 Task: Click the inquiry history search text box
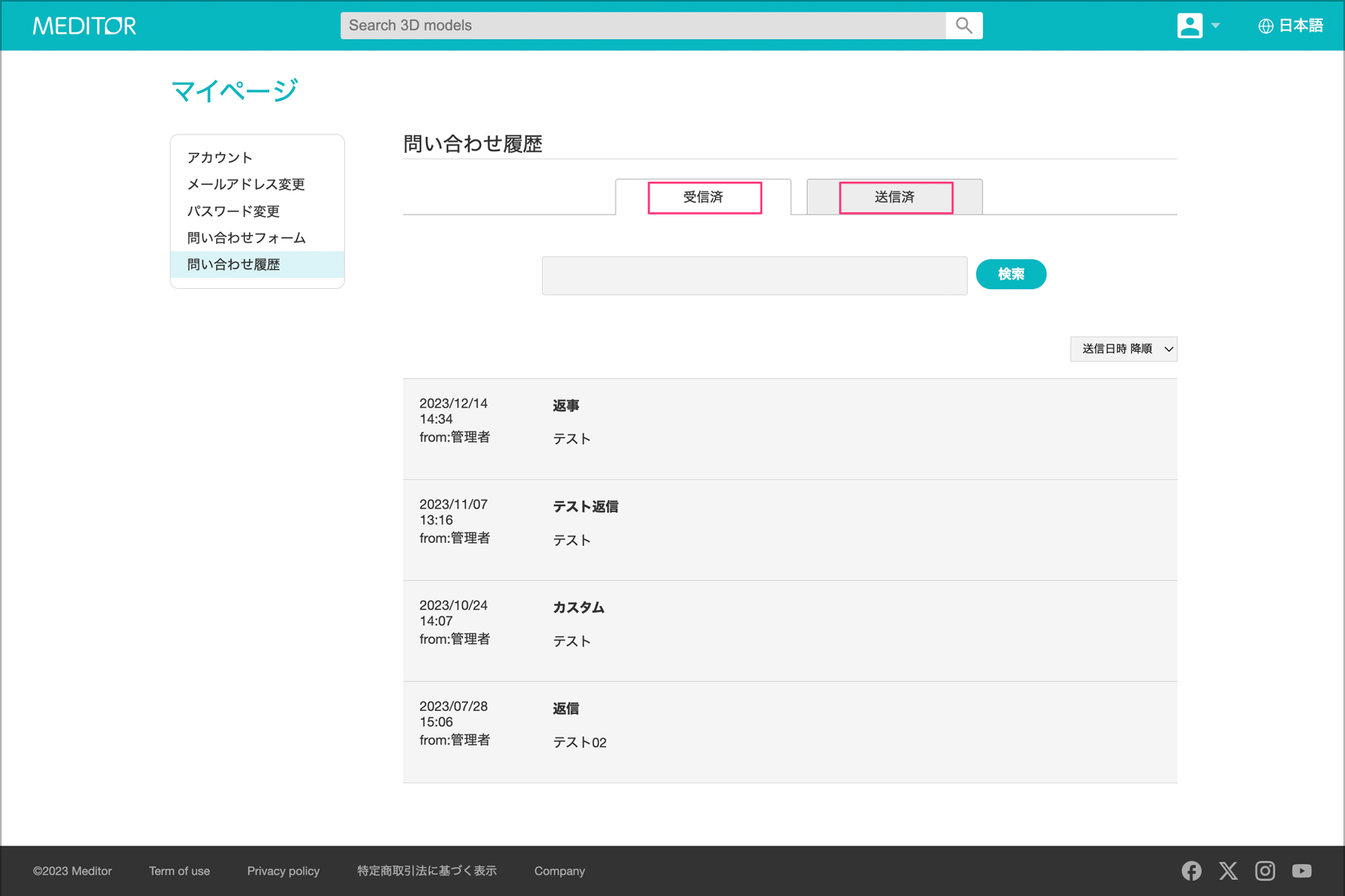(x=754, y=275)
